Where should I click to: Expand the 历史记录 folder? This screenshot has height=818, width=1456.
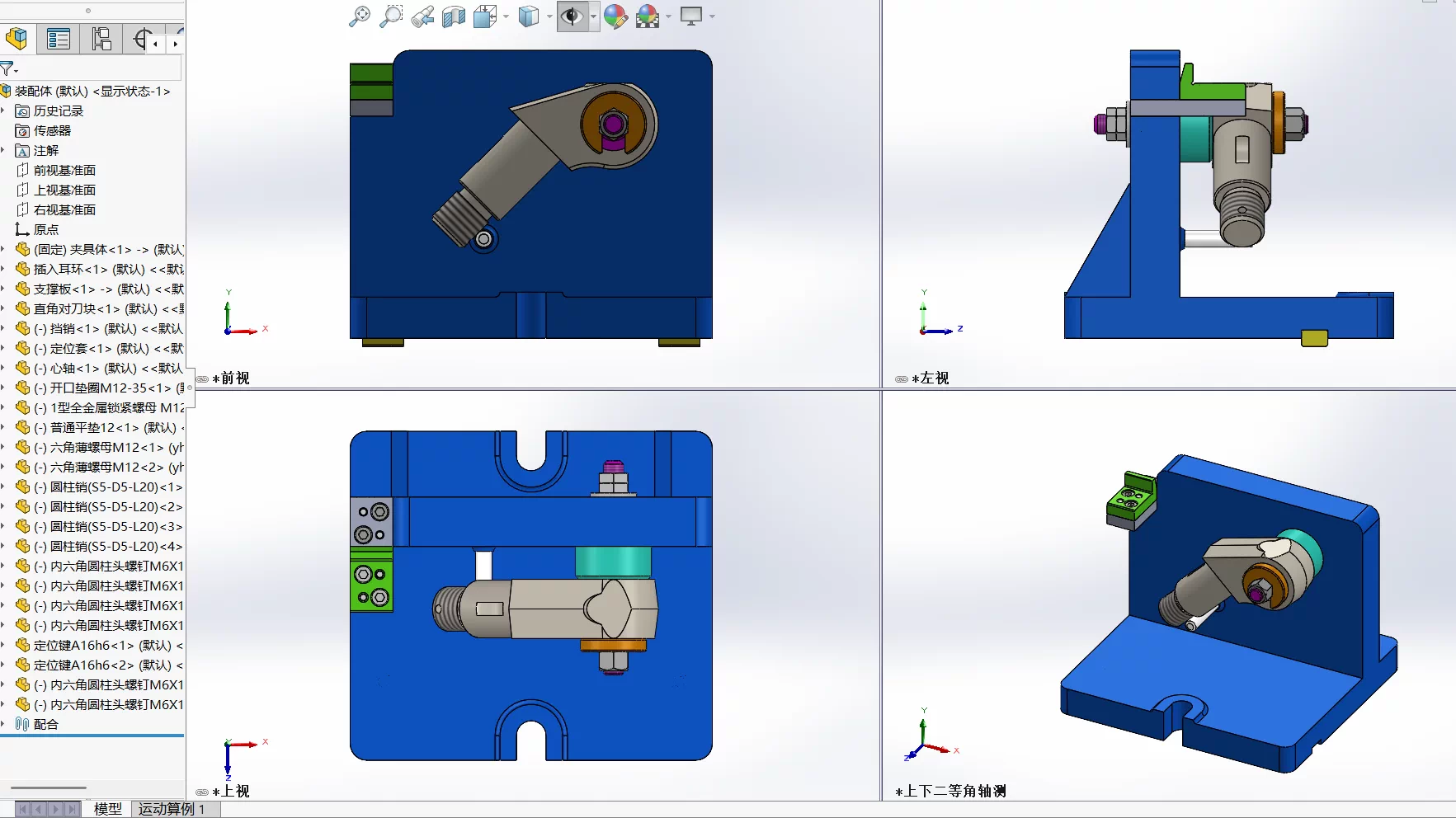pyautogui.click(x=3, y=110)
